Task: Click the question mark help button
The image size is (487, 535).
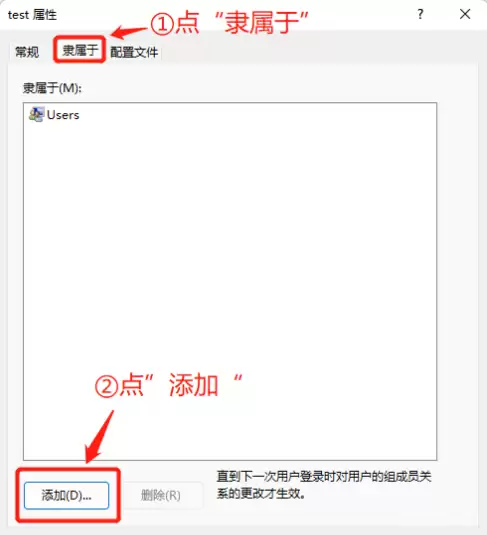Action: pyautogui.click(x=420, y=14)
